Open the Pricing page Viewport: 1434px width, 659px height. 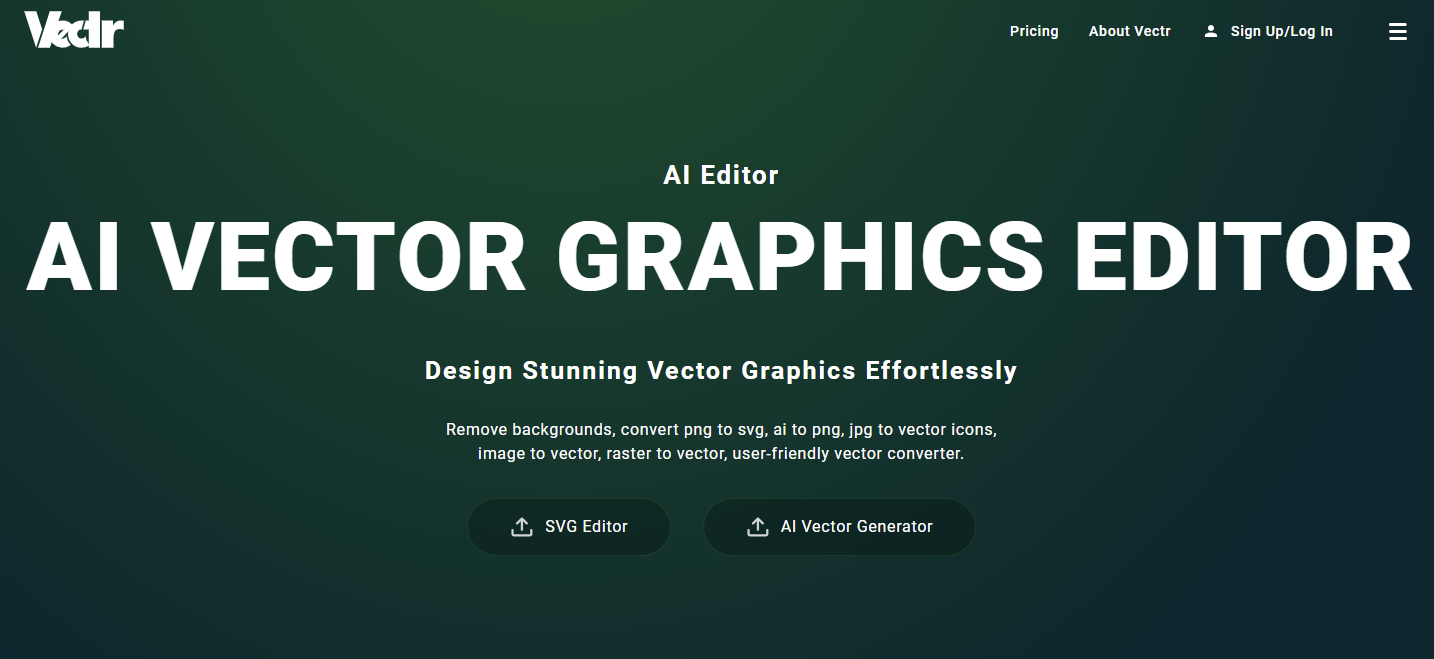[x=1034, y=31]
